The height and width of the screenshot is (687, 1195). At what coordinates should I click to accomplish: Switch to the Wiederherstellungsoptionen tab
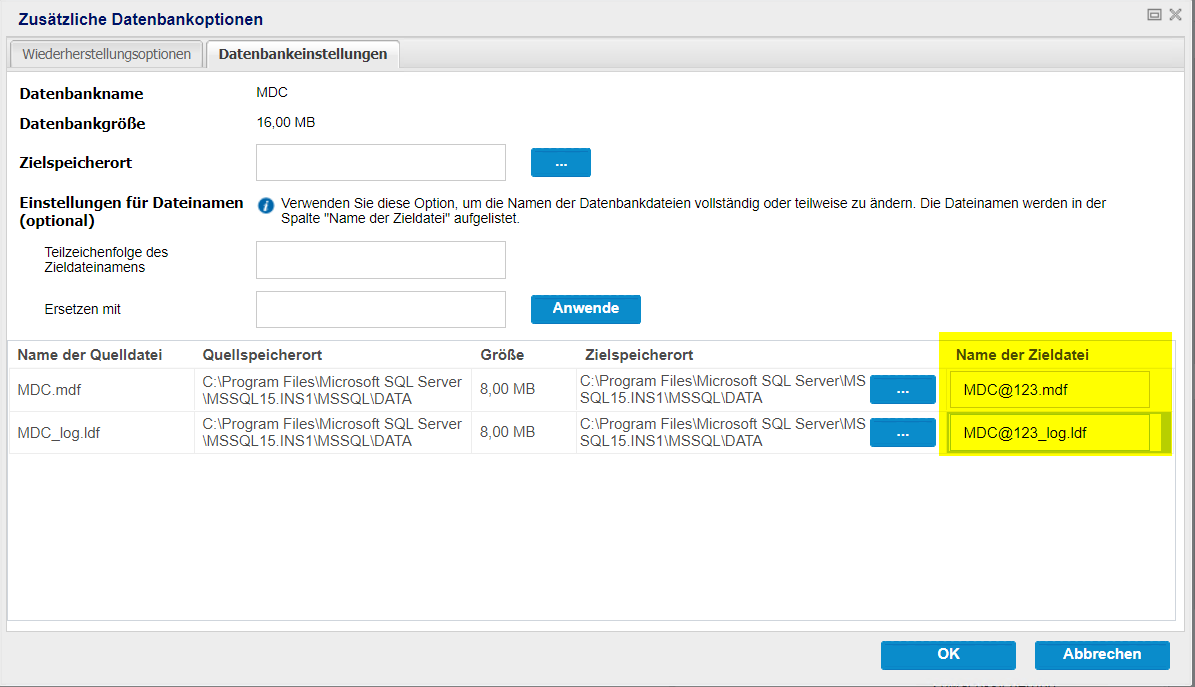pyautogui.click(x=106, y=54)
